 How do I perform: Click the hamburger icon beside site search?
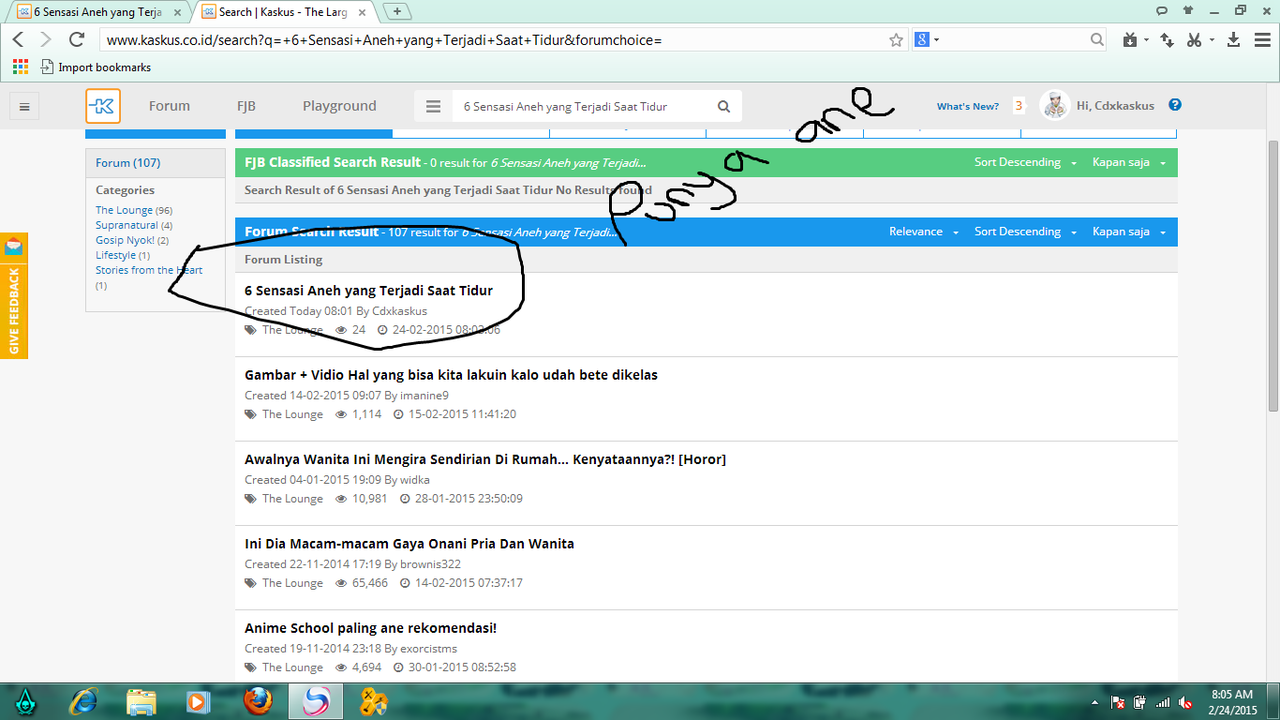point(433,106)
